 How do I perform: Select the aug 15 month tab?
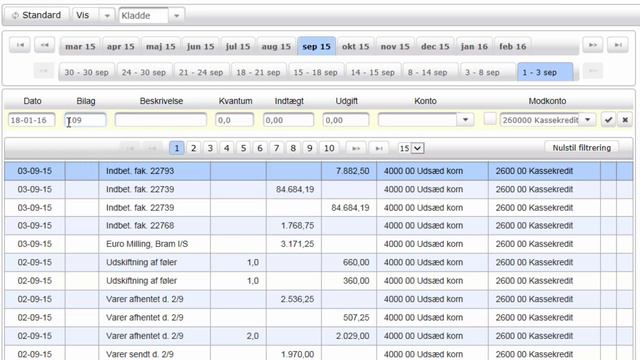point(276,46)
